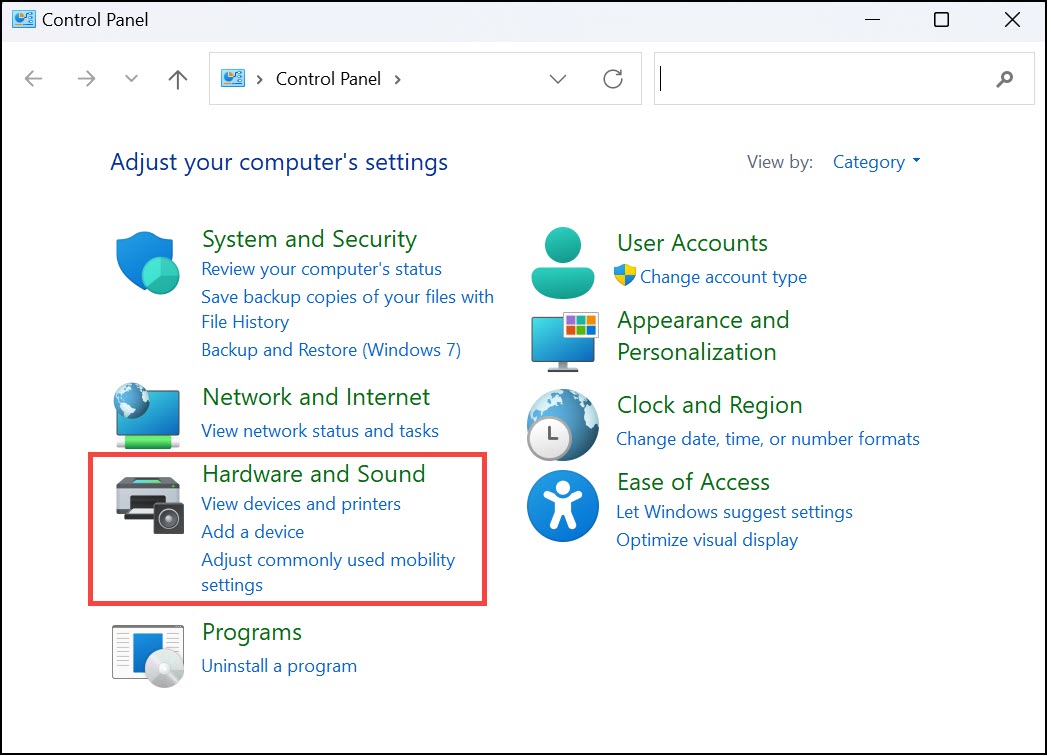Select Control Panel in the breadcrumb bar
Image resolution: width=1047 pixels, height=755 pixels.
(328, 78)
